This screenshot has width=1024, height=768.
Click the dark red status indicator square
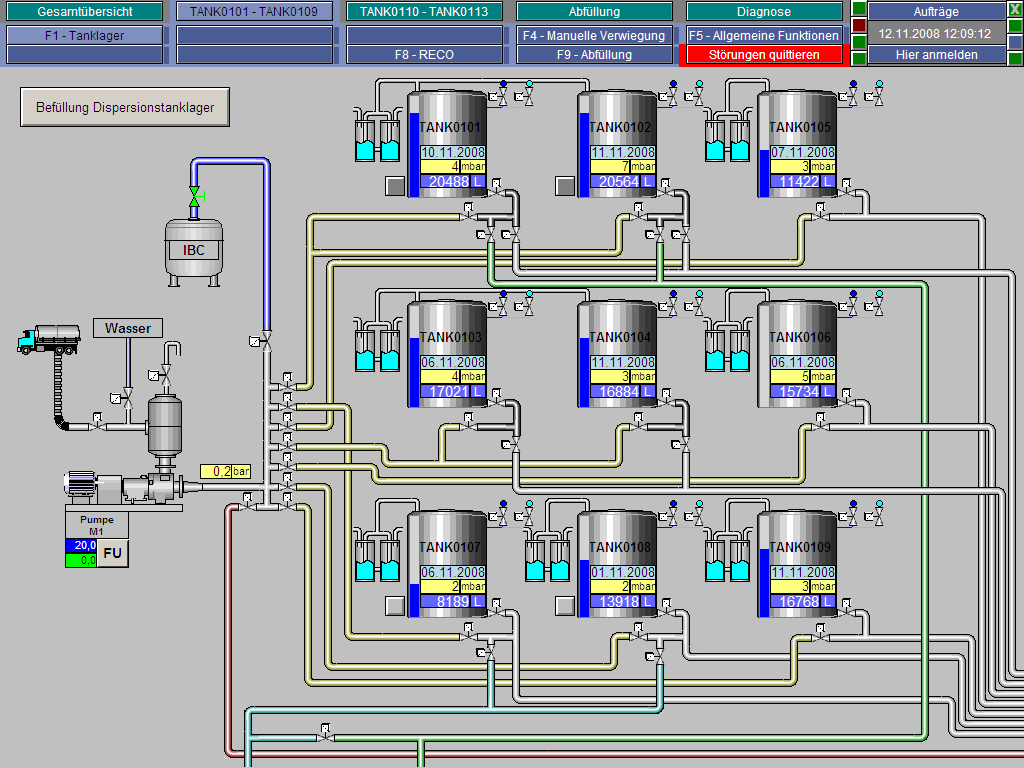[859, 25]
